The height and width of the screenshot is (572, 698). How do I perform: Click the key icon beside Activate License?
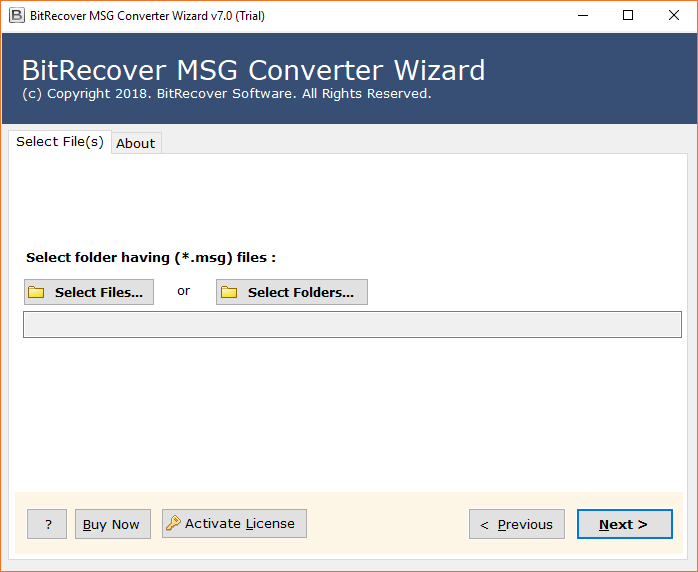point(174,524)
